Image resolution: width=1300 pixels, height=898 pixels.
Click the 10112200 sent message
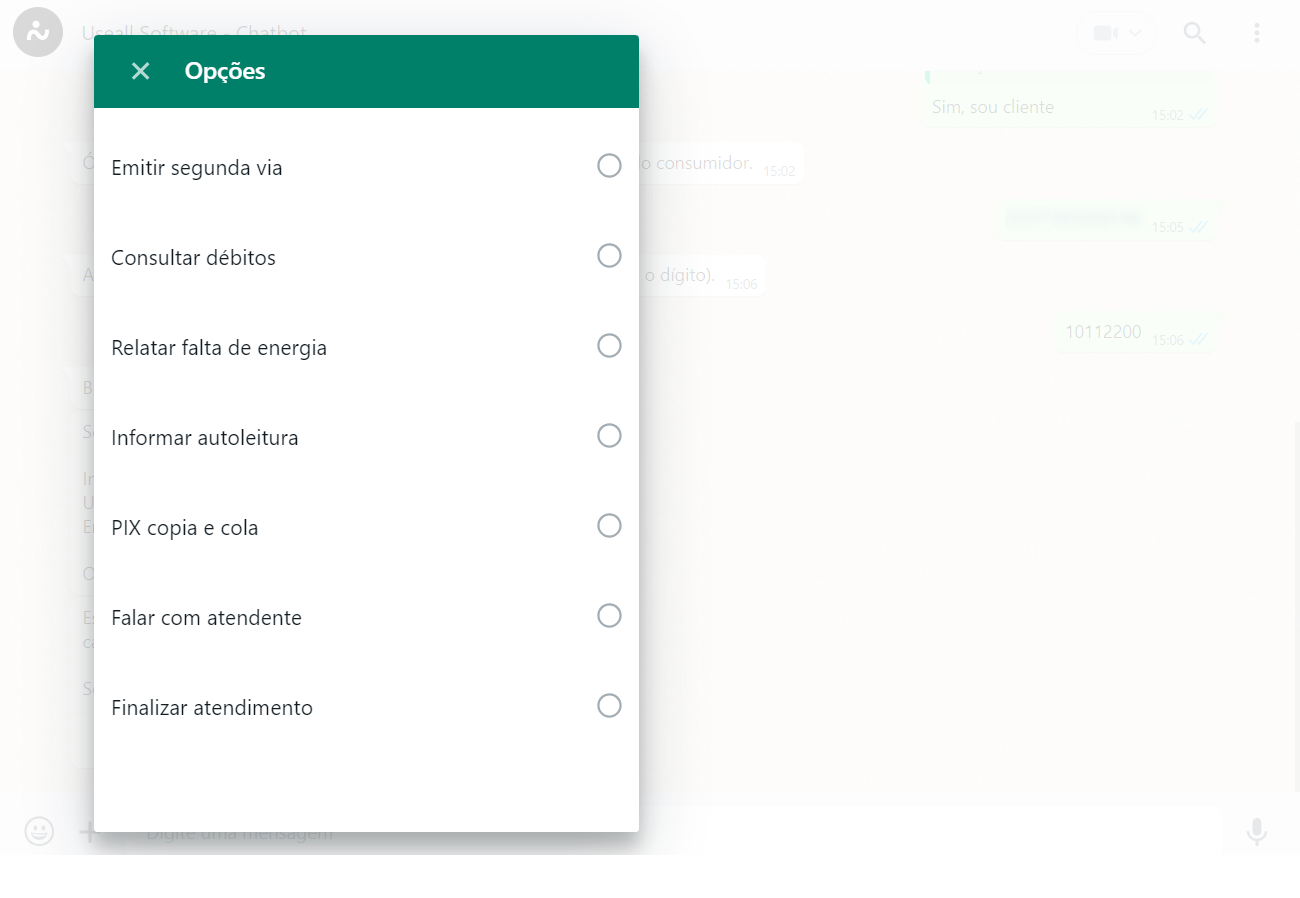point(1136,333)
